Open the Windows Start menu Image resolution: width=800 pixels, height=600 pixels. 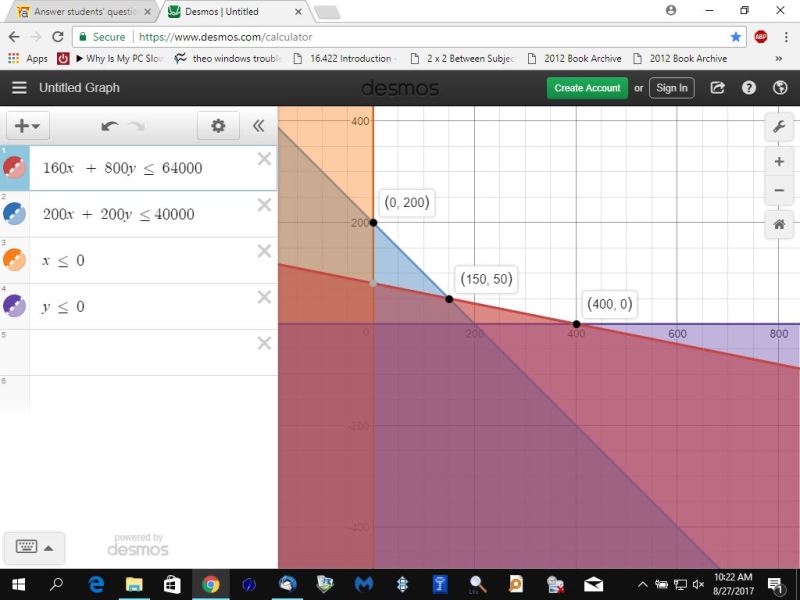[x=18, y=585]
